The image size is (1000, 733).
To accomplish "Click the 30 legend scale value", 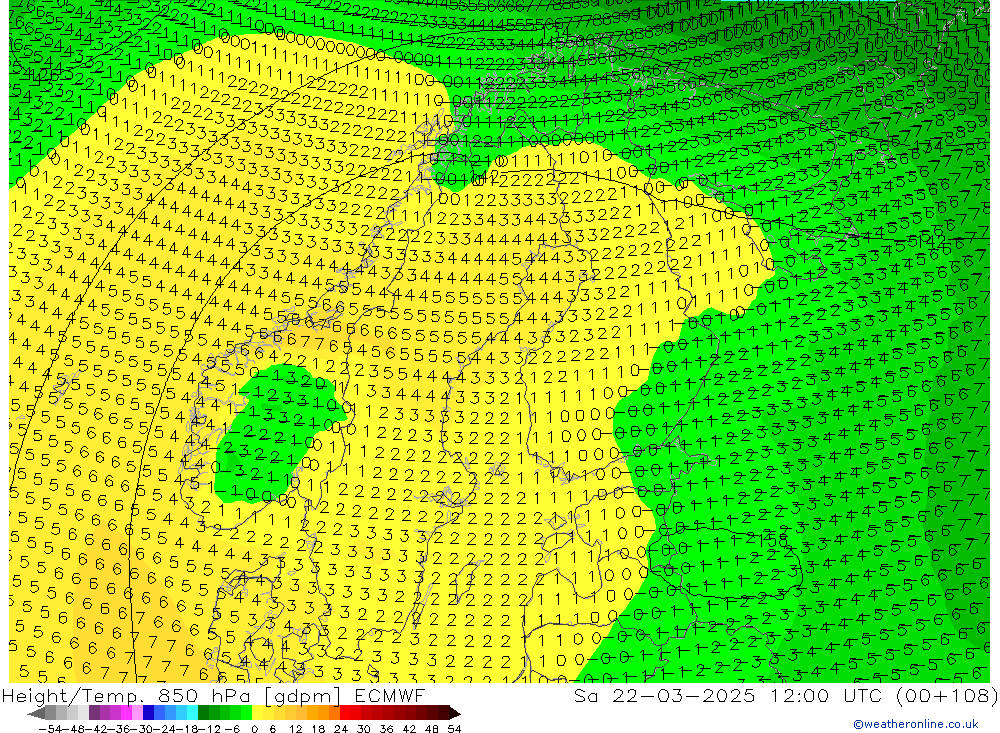I will [x=364, y=729].
